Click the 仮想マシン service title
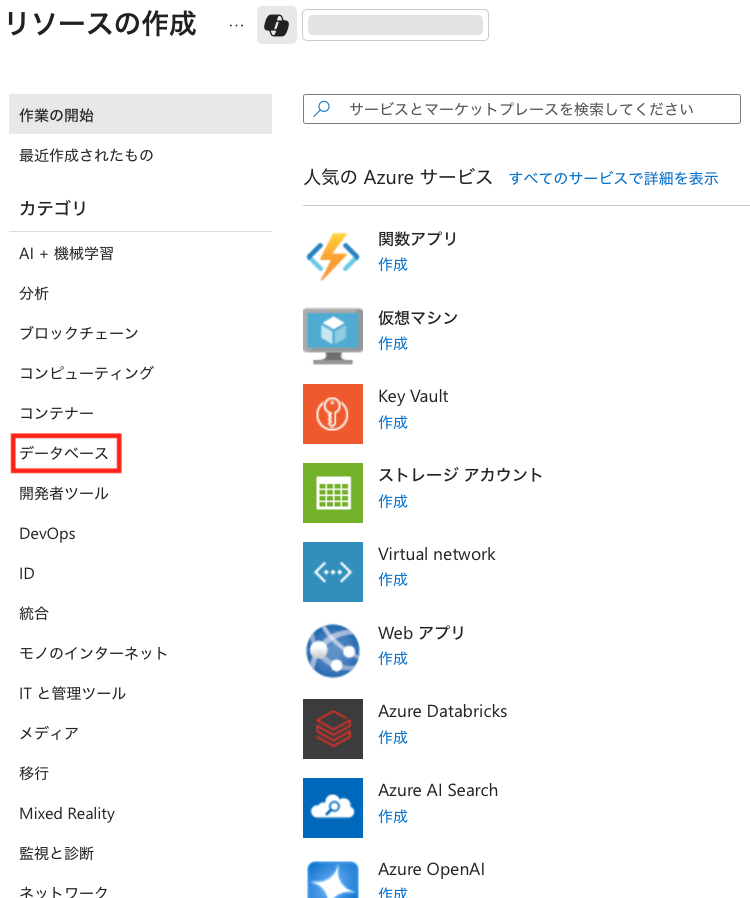Screen dimensions: 750x898 coord(418,317)
